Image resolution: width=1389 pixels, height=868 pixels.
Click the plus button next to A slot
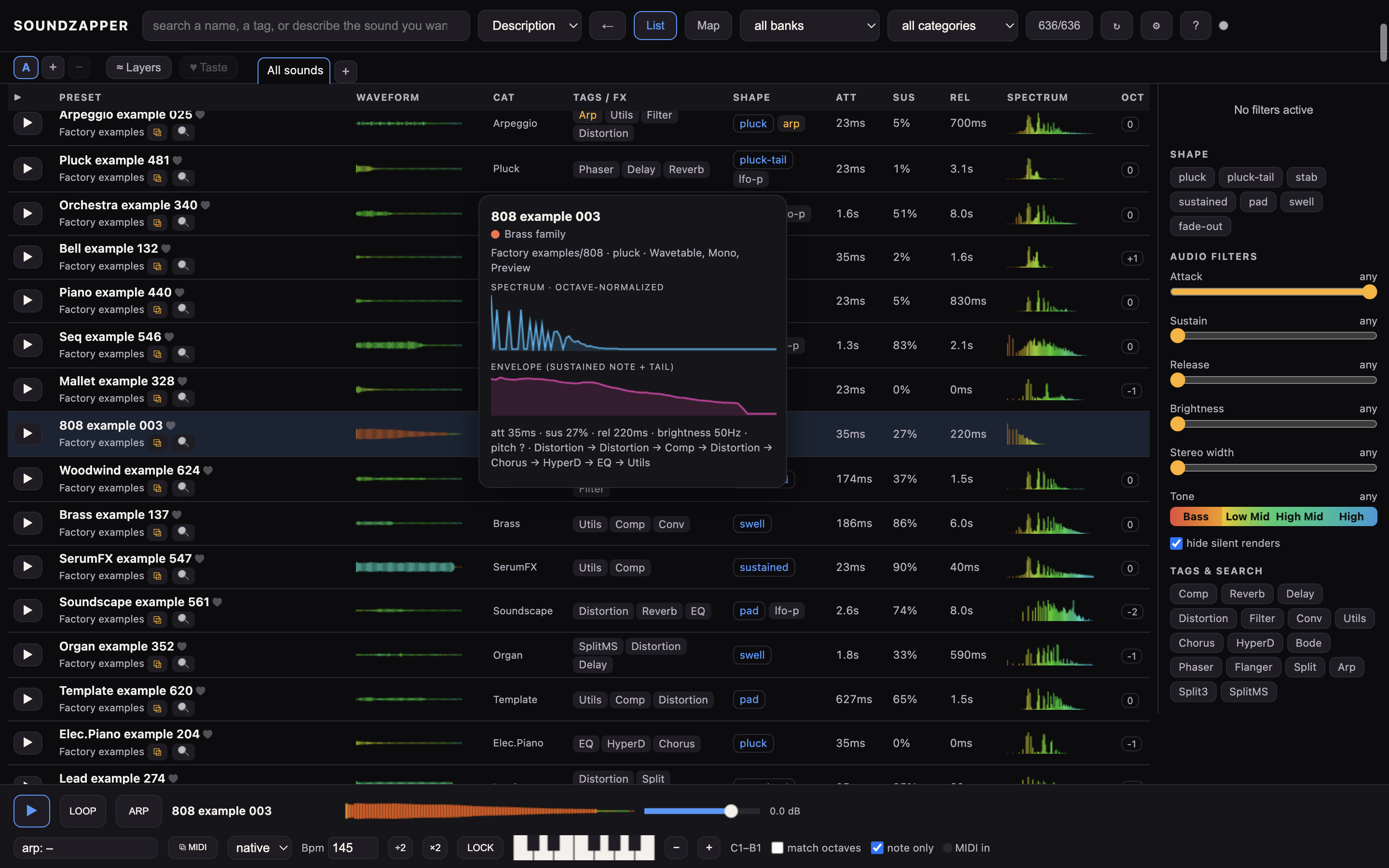53,67
